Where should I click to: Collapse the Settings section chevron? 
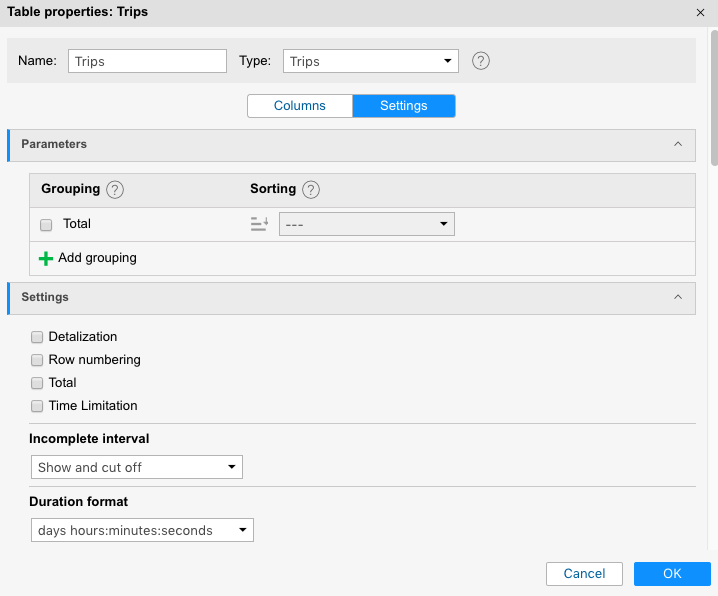tap(678, 298)
